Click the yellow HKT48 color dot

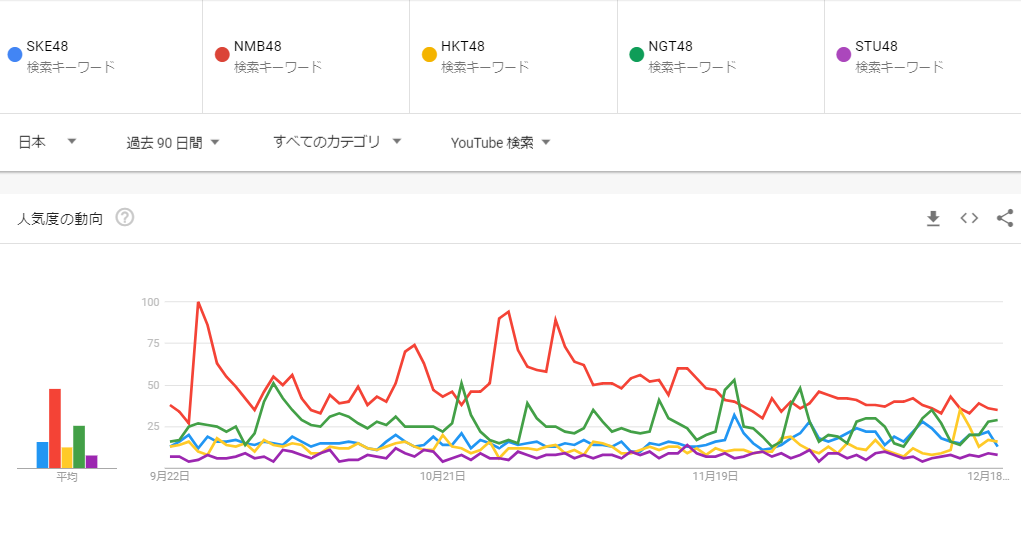429,54
